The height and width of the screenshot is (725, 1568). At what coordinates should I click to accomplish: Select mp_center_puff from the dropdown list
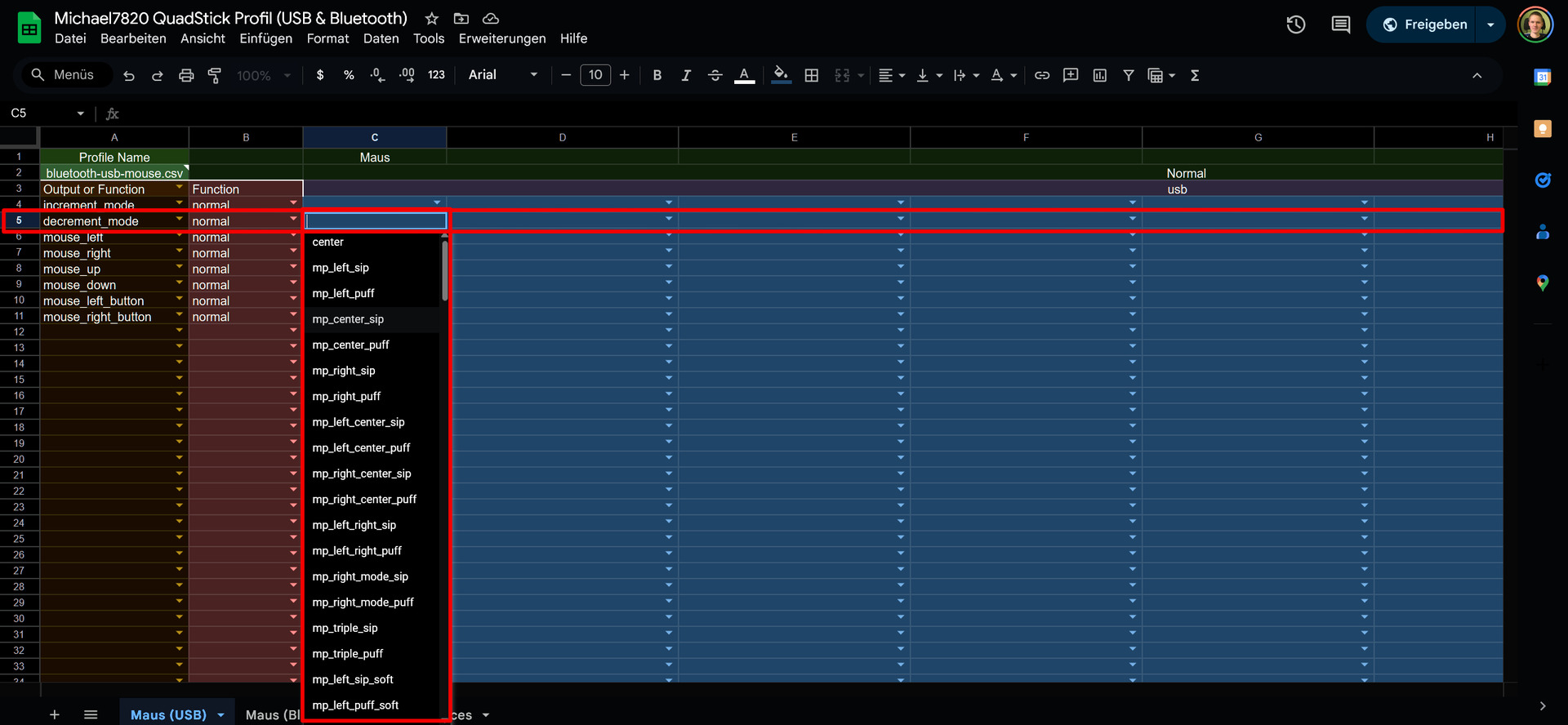350,345
